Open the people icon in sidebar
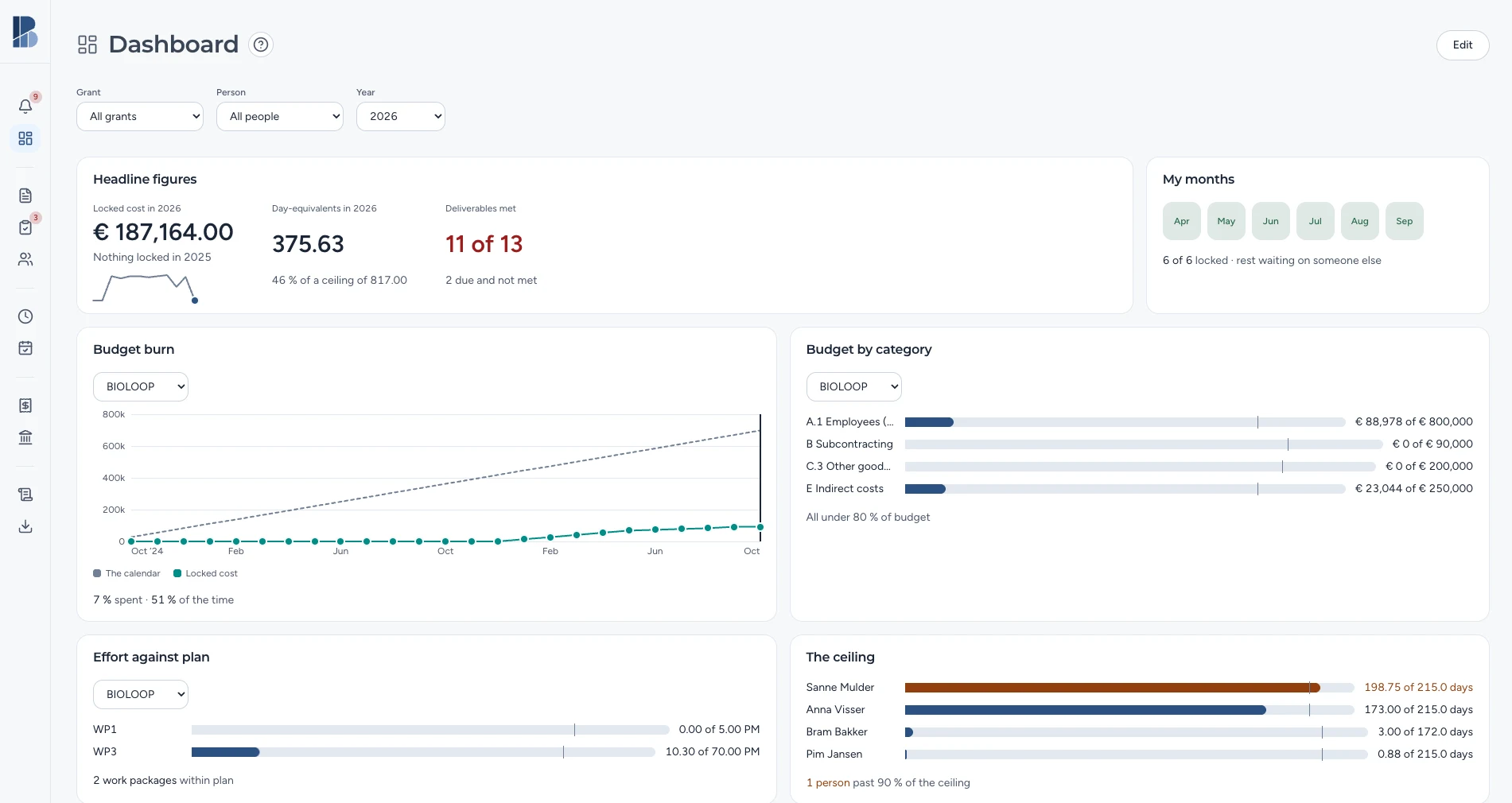The height and width of the screenshot is (803, 1512). [x=25, y=259]
